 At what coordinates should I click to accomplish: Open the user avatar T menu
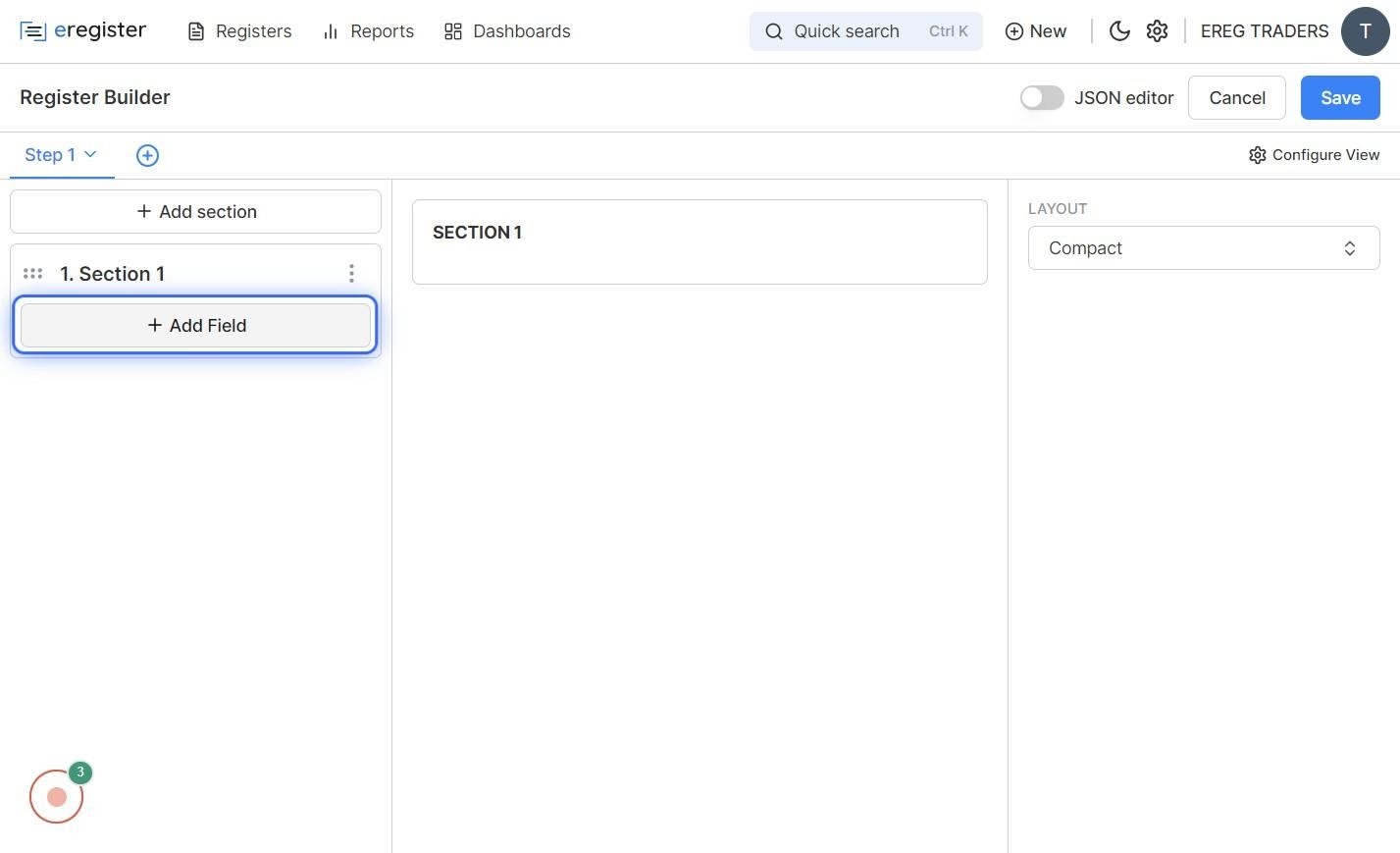pyautogui.click(x=1365, y=31)
